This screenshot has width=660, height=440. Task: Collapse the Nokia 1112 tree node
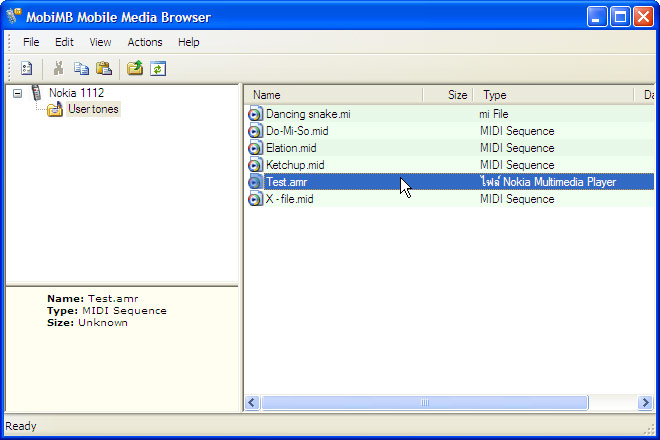[x=17, y=93]
